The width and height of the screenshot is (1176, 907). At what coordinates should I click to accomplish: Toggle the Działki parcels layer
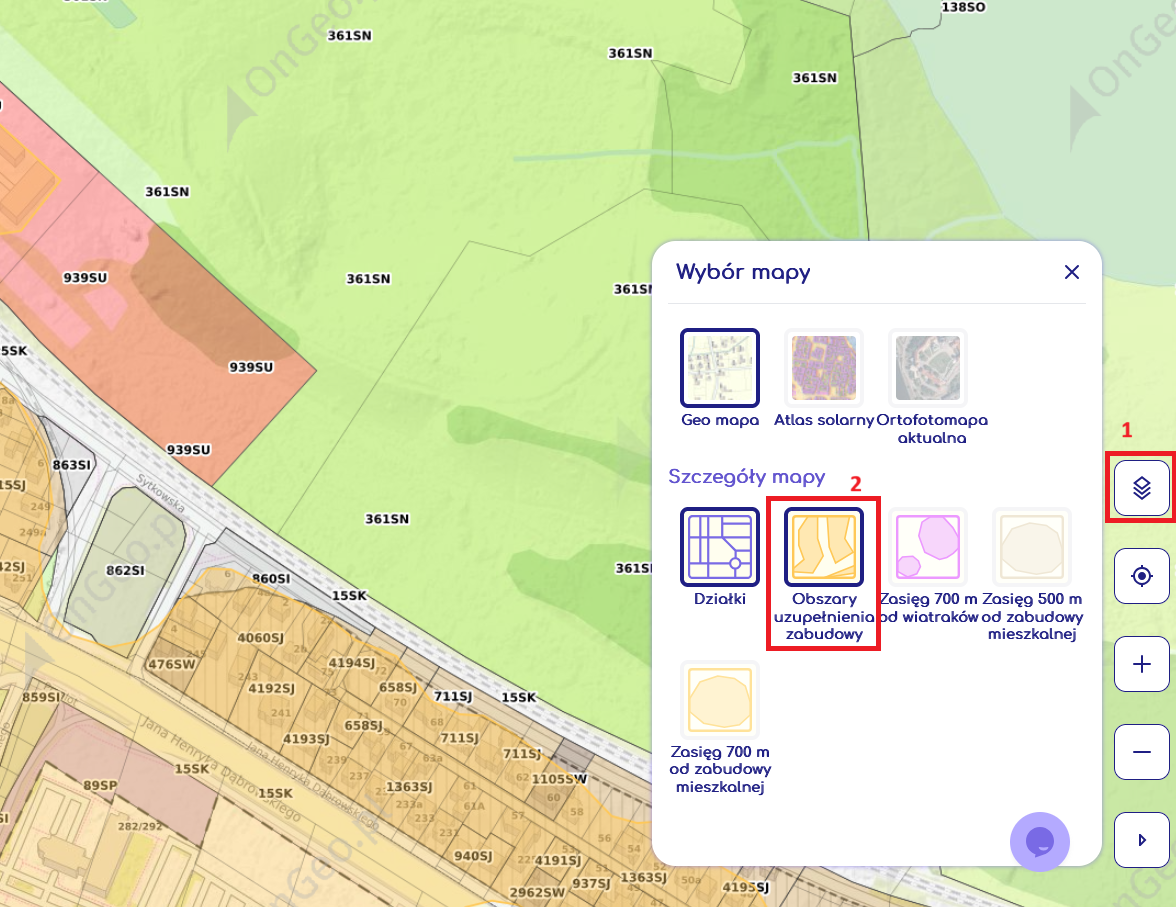coord(720,546)
